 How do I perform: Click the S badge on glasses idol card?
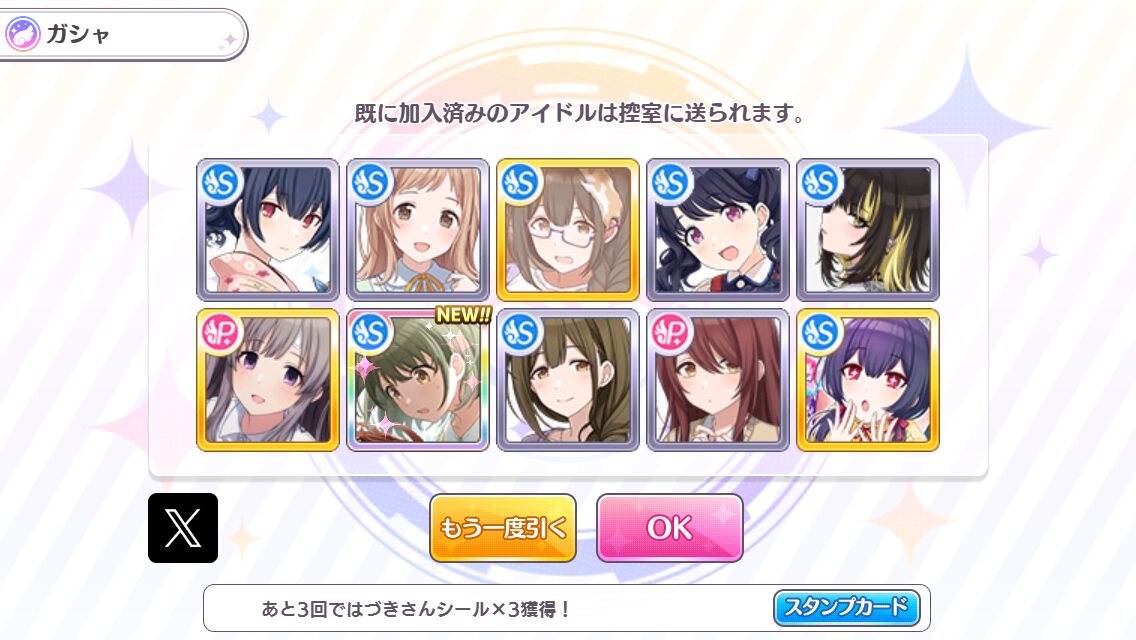(520, 182)
